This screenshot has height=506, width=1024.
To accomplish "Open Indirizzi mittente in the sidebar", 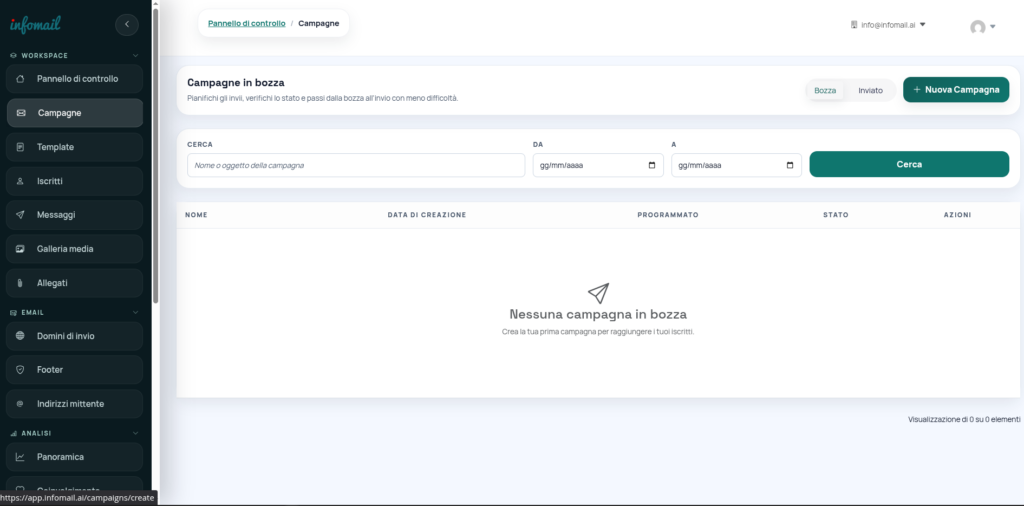I will click(x=70, y=404).
